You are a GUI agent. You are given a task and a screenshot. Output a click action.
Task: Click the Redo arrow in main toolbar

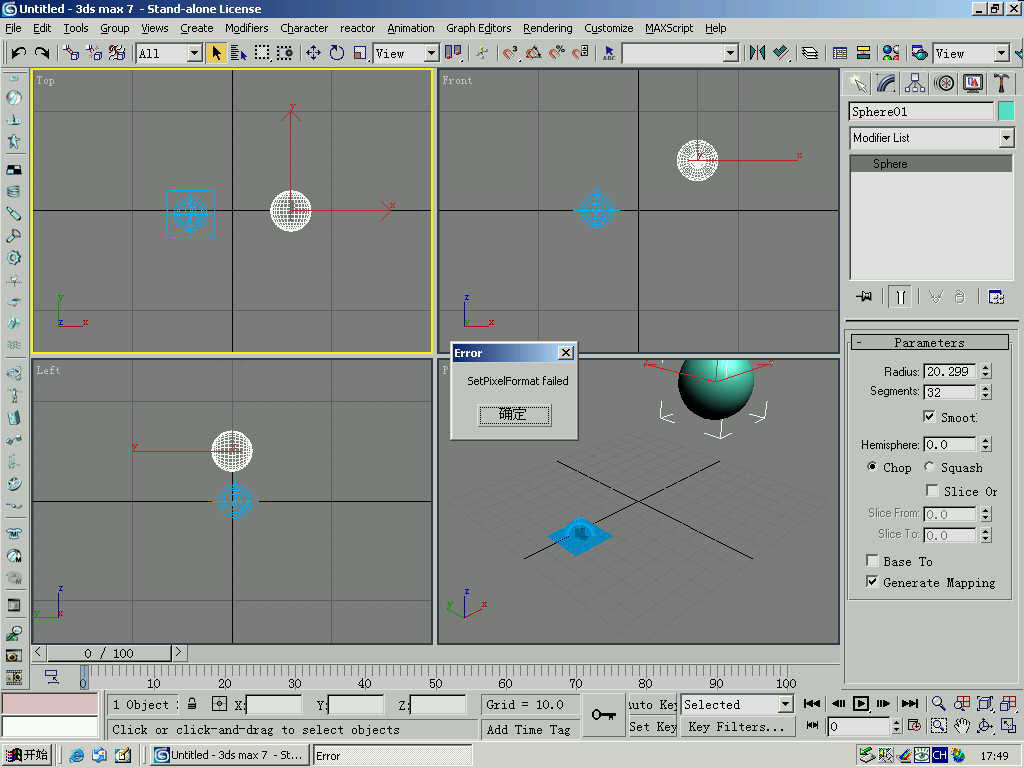[42, 53]
